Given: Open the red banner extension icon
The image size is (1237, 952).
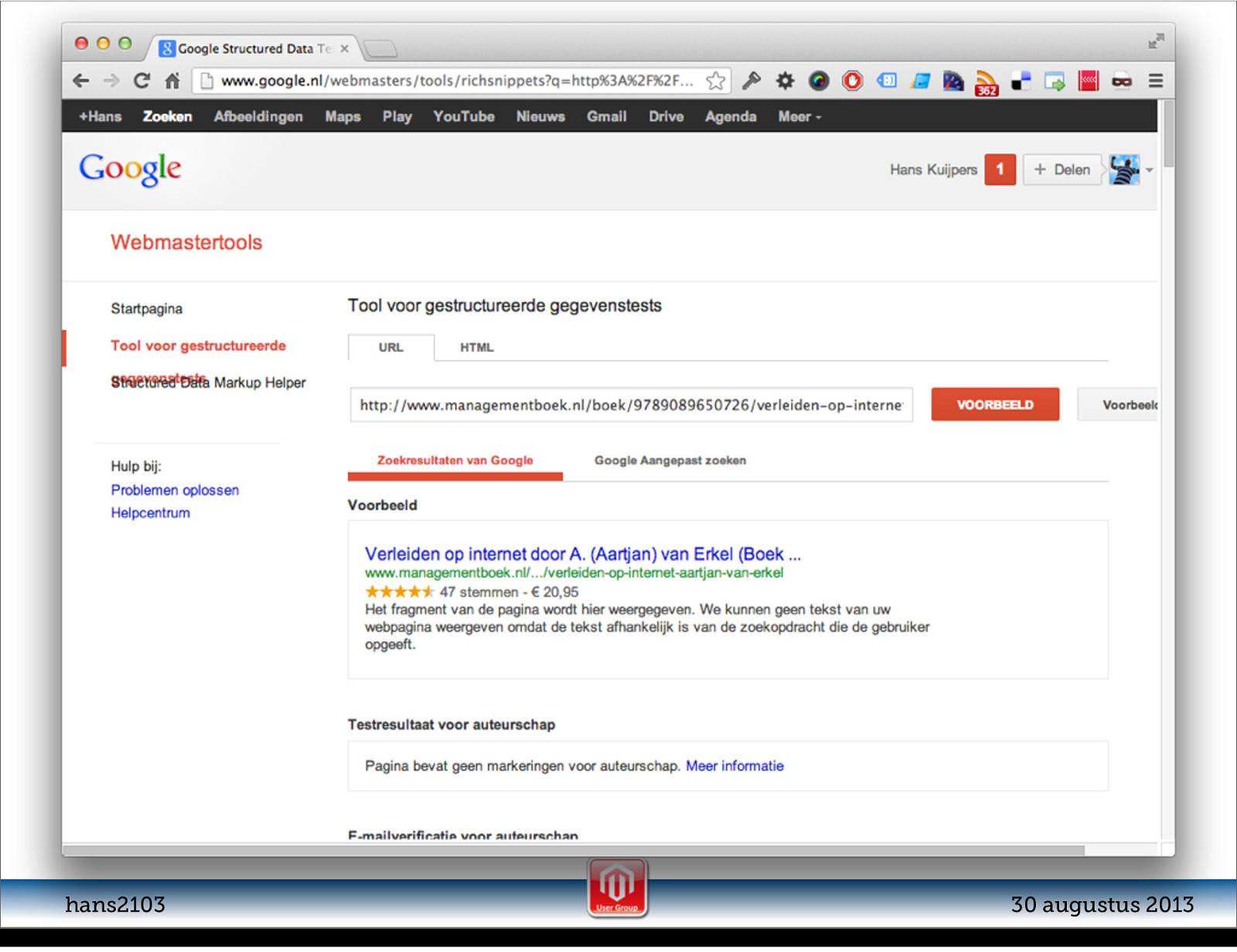Looking at the screenshot, I should [1089, 80].
